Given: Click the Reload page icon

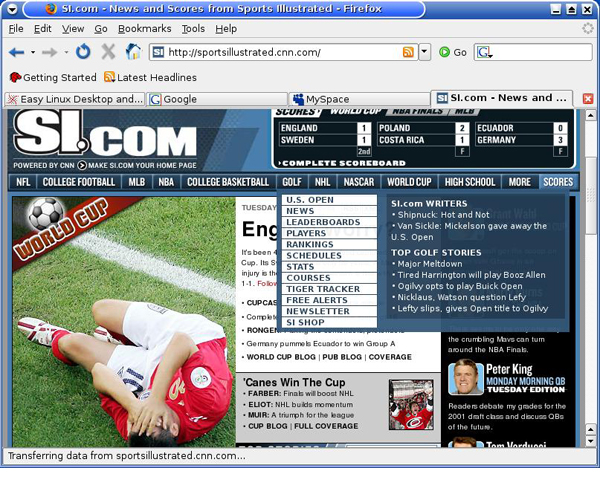Looking at the screenshot, I should coord(83,52).
